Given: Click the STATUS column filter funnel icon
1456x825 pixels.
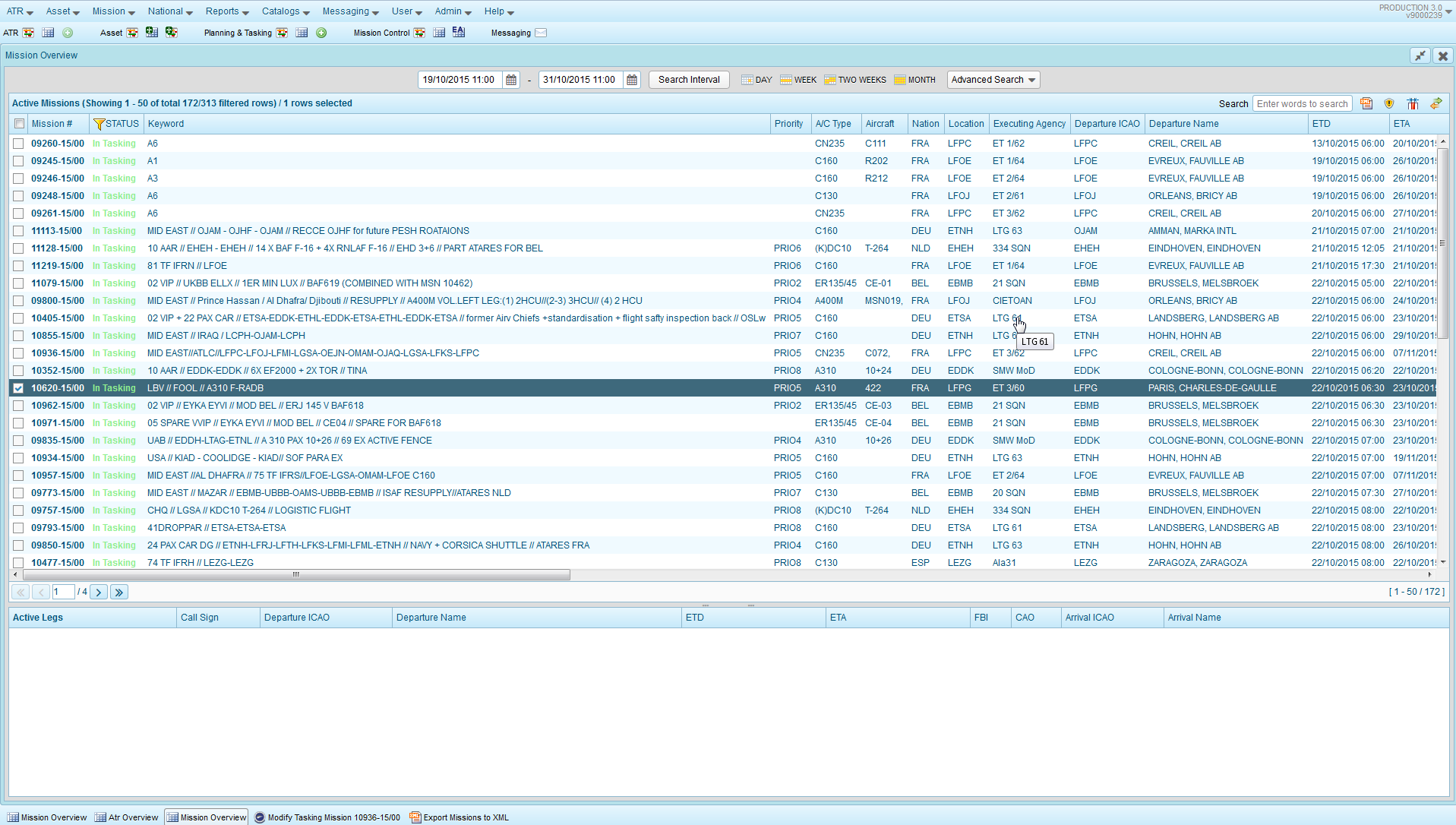Looking at the screenshot, I should [x=99, y=124].
